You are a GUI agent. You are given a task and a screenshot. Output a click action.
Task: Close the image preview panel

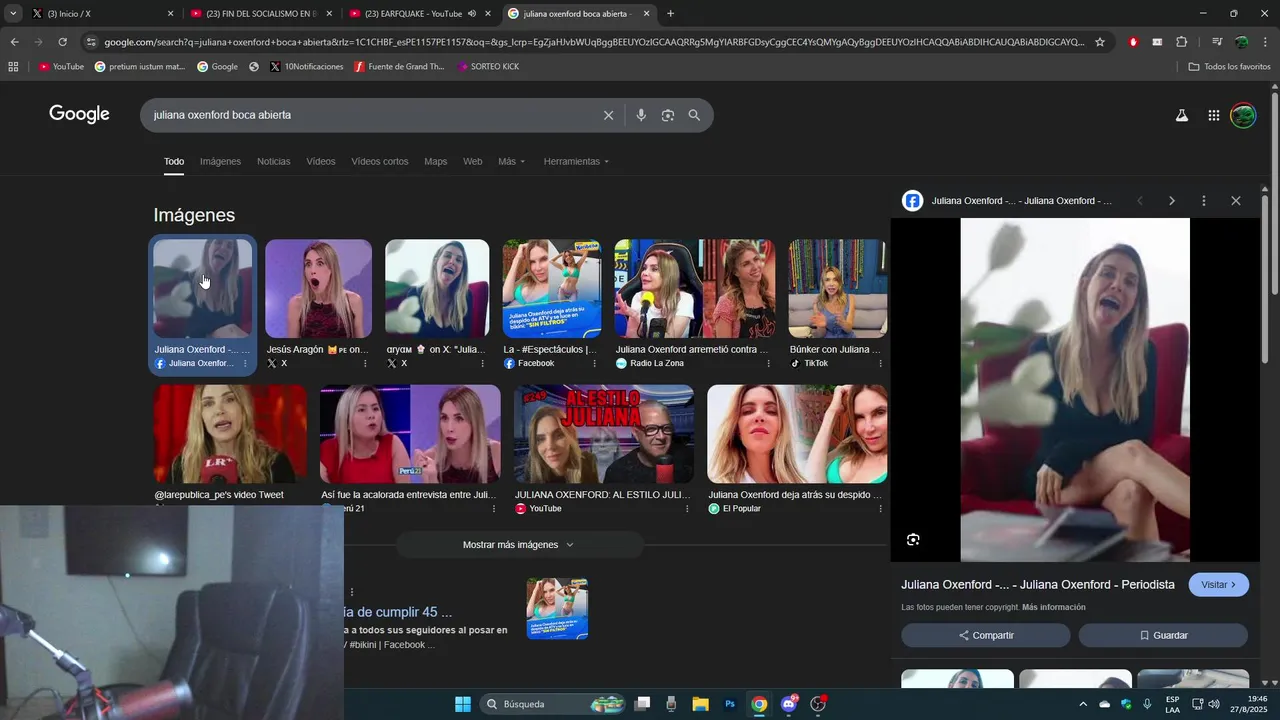(x=1236, y=201)
